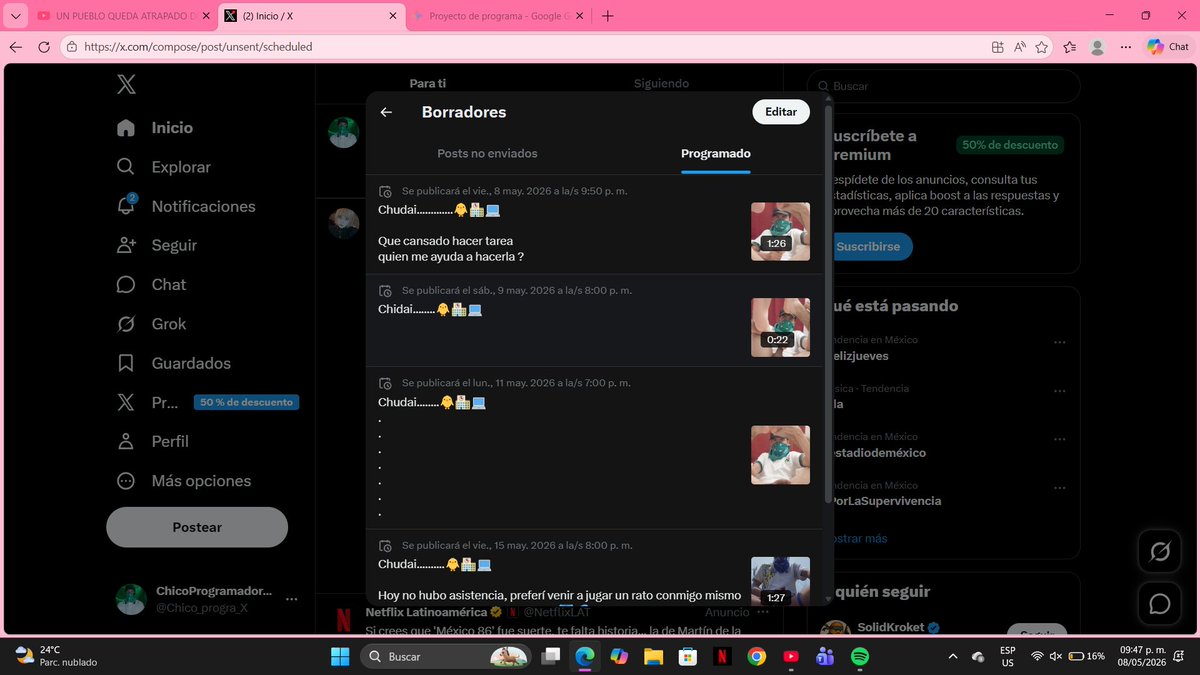Open more options for the 'la' Música trend
This screenshot has width=1200, height=675.
(1059, 390)
